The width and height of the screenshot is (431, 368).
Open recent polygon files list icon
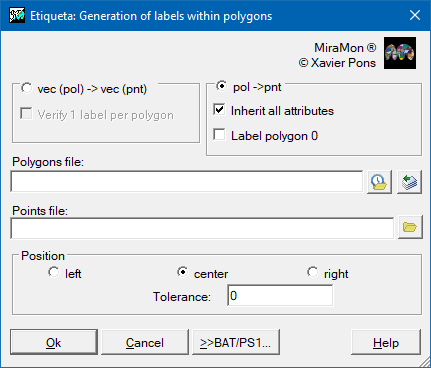[379, 182]
